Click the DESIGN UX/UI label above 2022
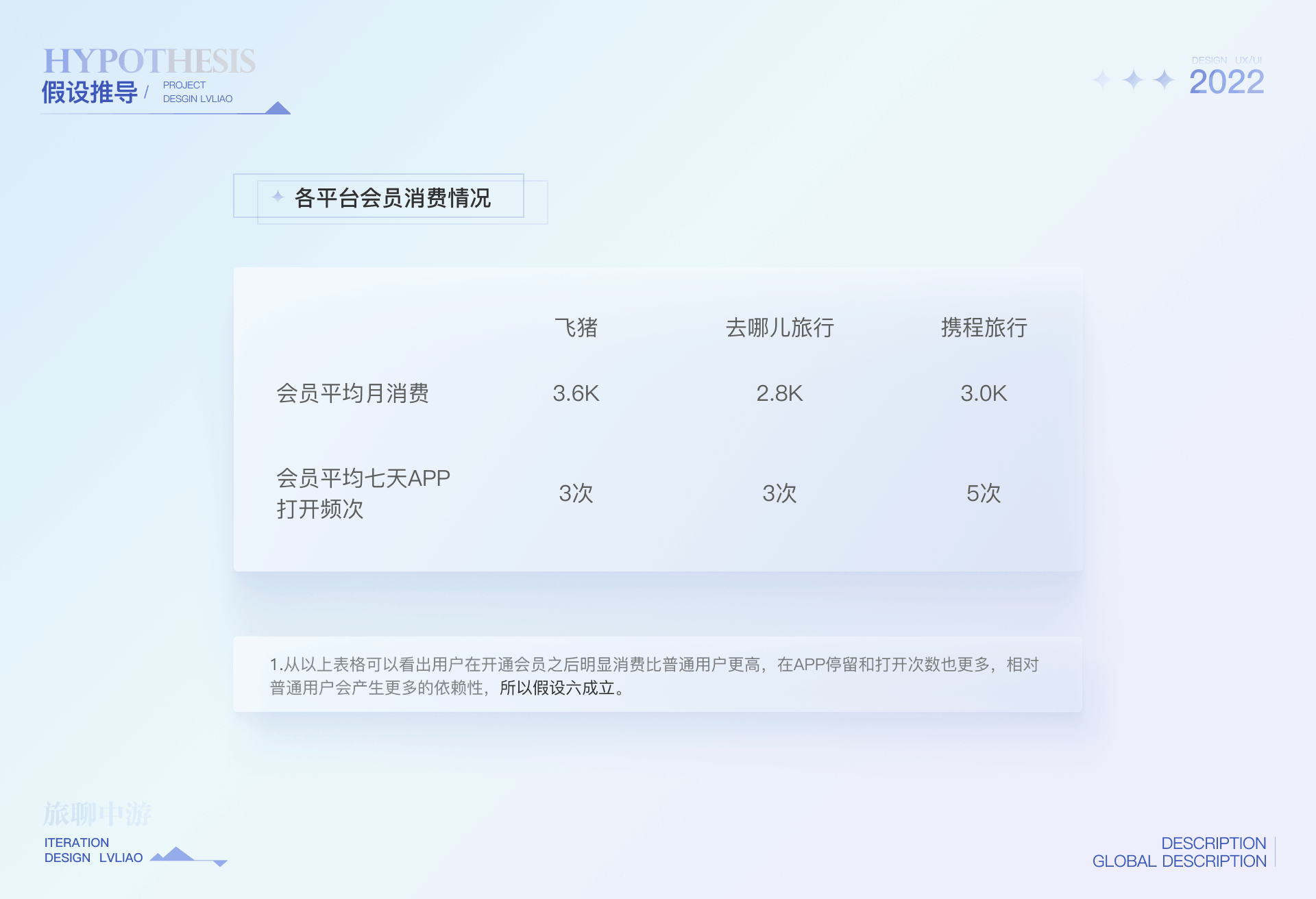The image size is (1316, 899). click(x=1227, y=60)
